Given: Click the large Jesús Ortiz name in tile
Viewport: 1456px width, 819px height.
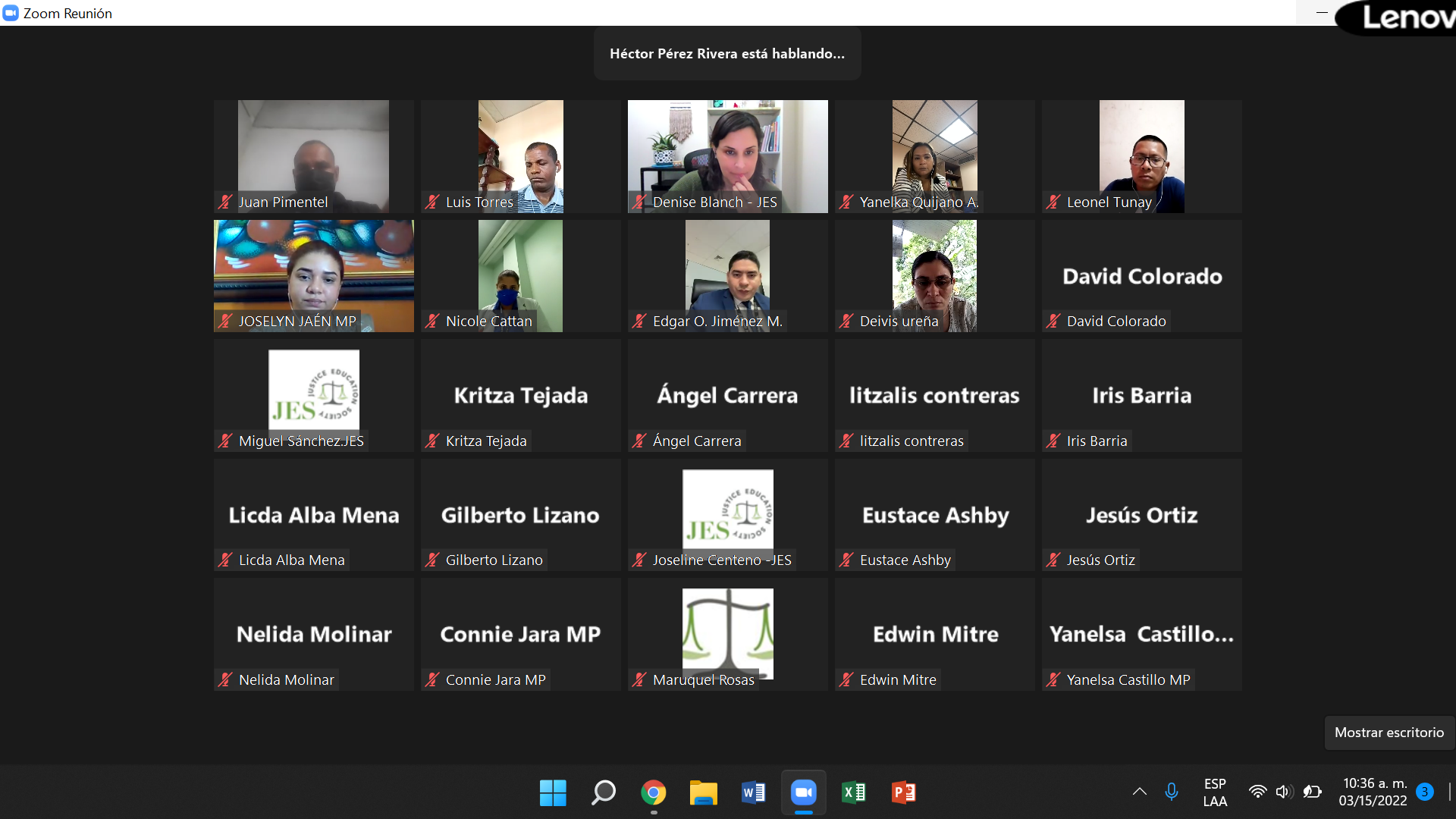Looking at the screenshot, I should click(1142, 515).
